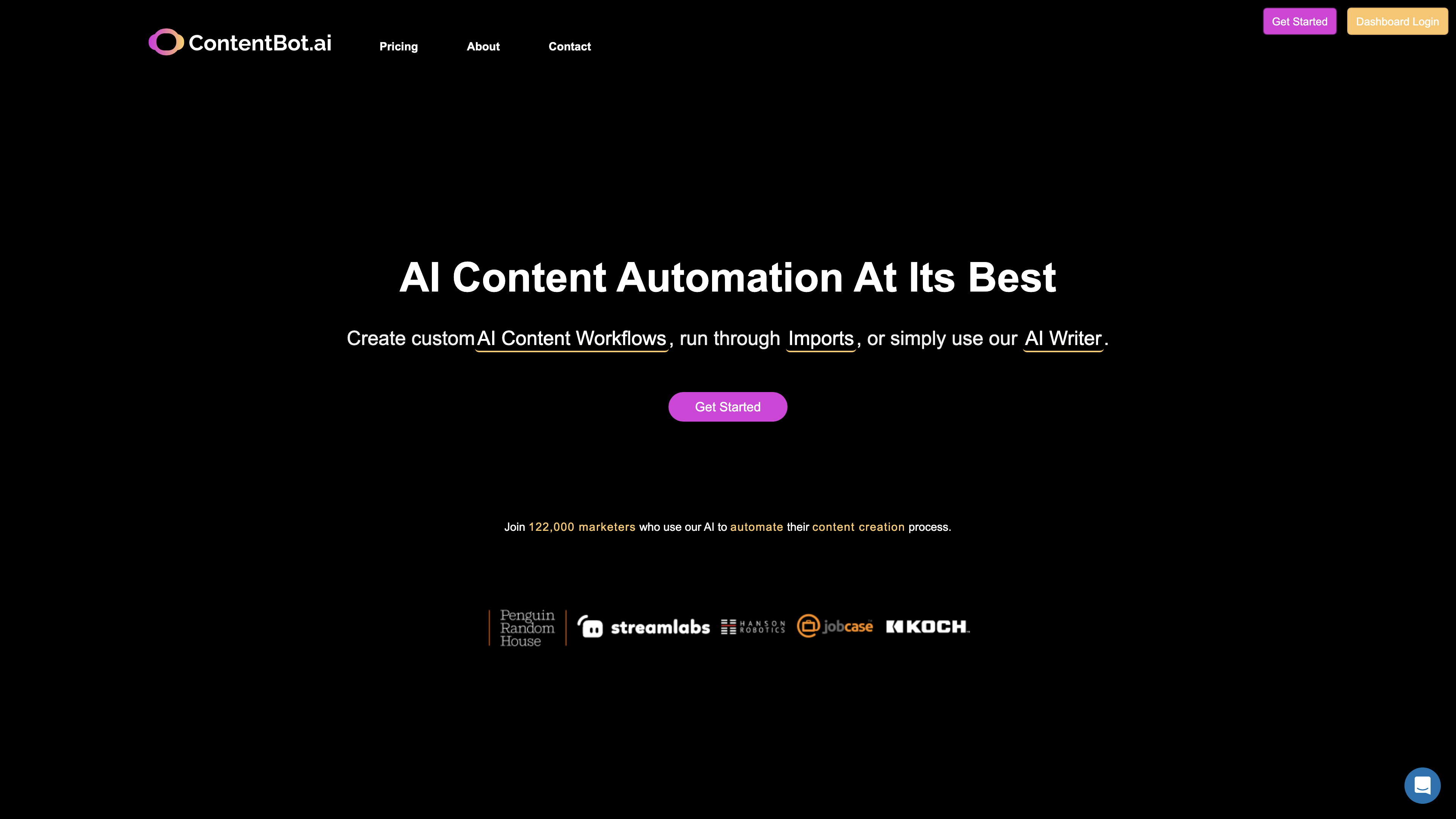Screen dimensions: 1456x819
Task: Click the content creation highlighted text
Action: [858, 527]
